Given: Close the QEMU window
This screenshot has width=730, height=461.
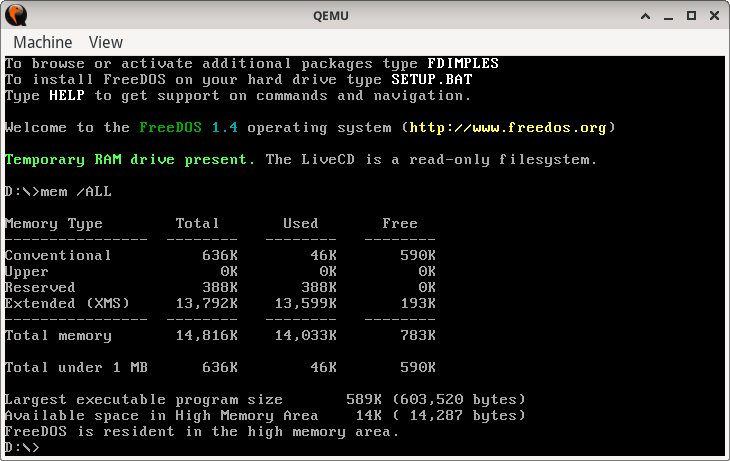Looking at the screenshot, I should (714, 16).
